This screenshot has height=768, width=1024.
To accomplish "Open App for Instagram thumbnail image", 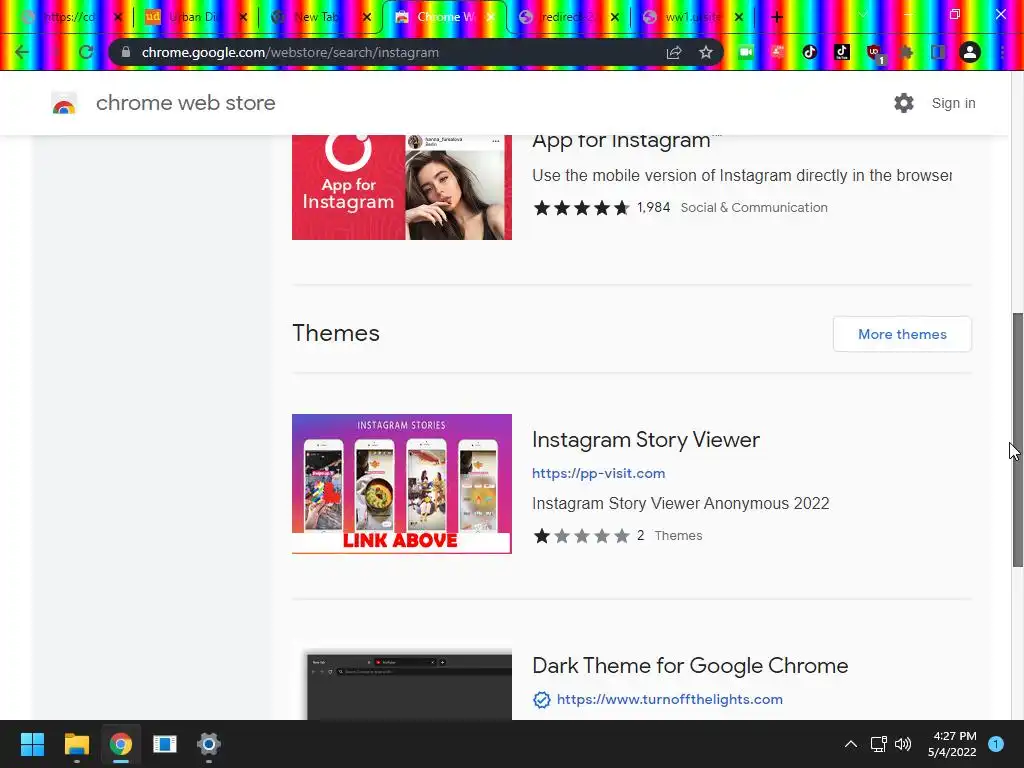I will (x=402, y=187).
